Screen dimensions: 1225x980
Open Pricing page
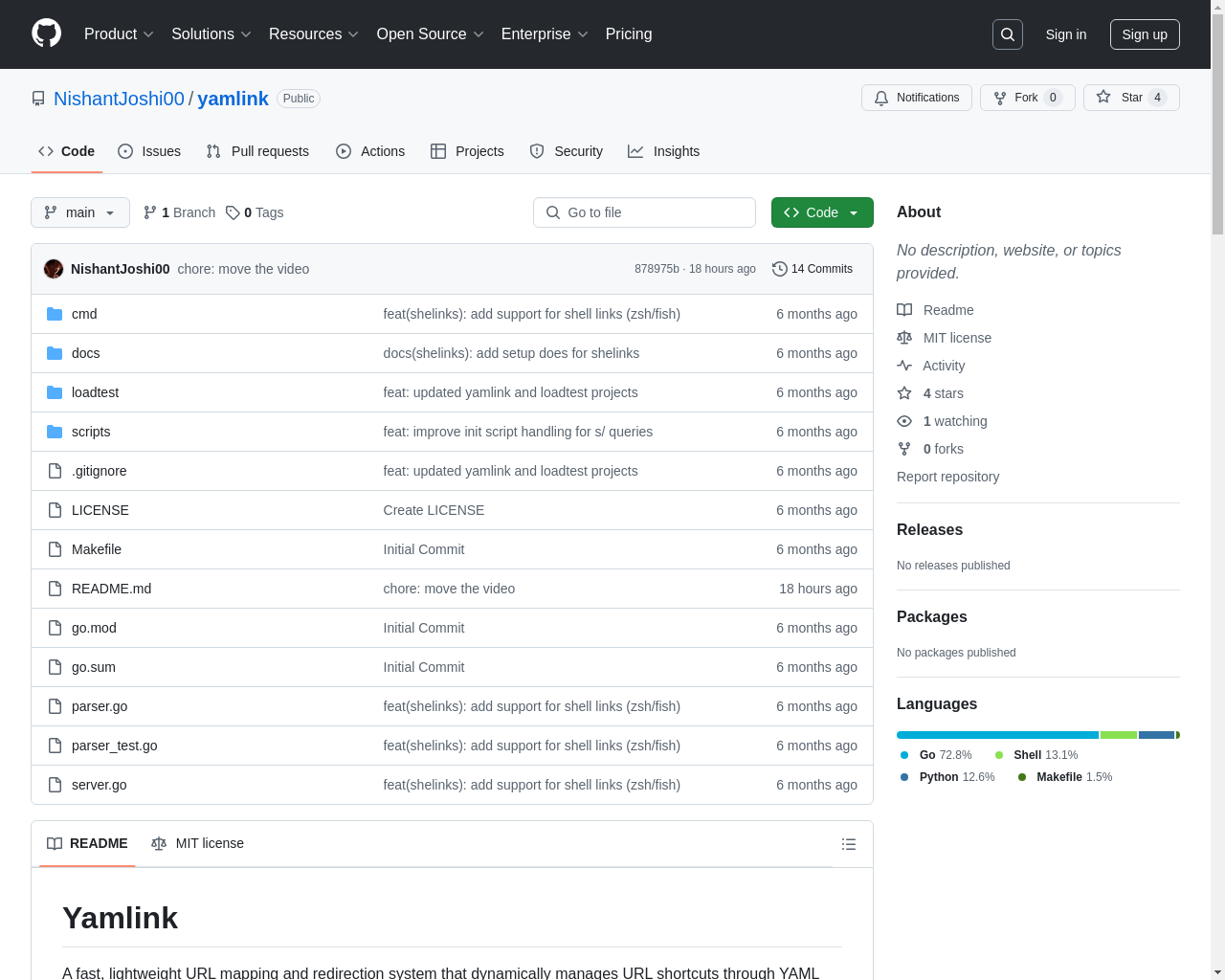point(629,34)
